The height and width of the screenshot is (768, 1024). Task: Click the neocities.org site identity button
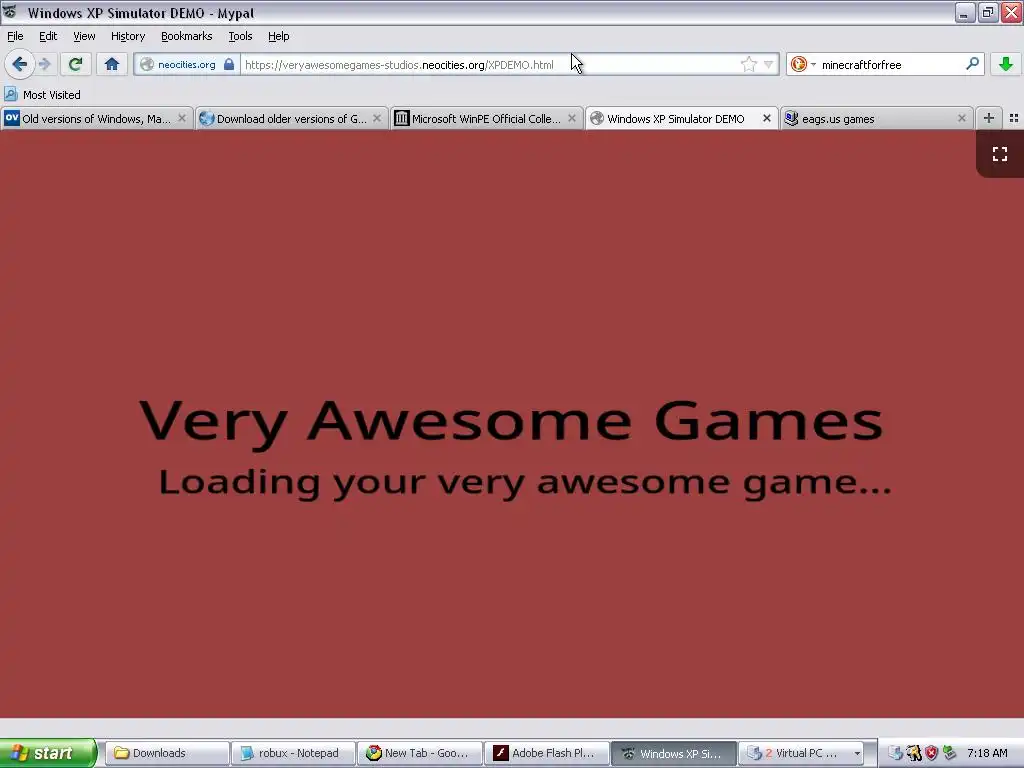point(186,65)
